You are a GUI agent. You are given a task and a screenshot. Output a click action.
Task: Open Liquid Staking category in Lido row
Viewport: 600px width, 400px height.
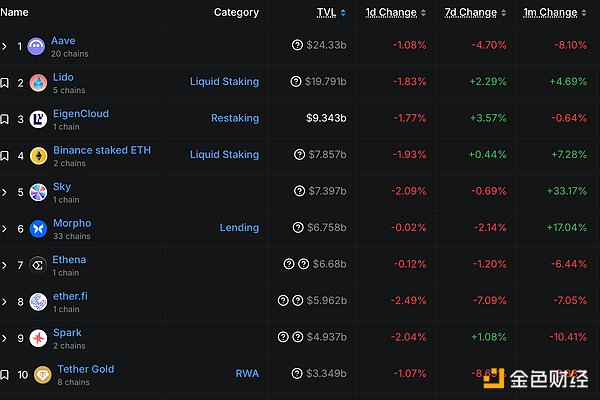pyautogui.click(x=224, y=82)
